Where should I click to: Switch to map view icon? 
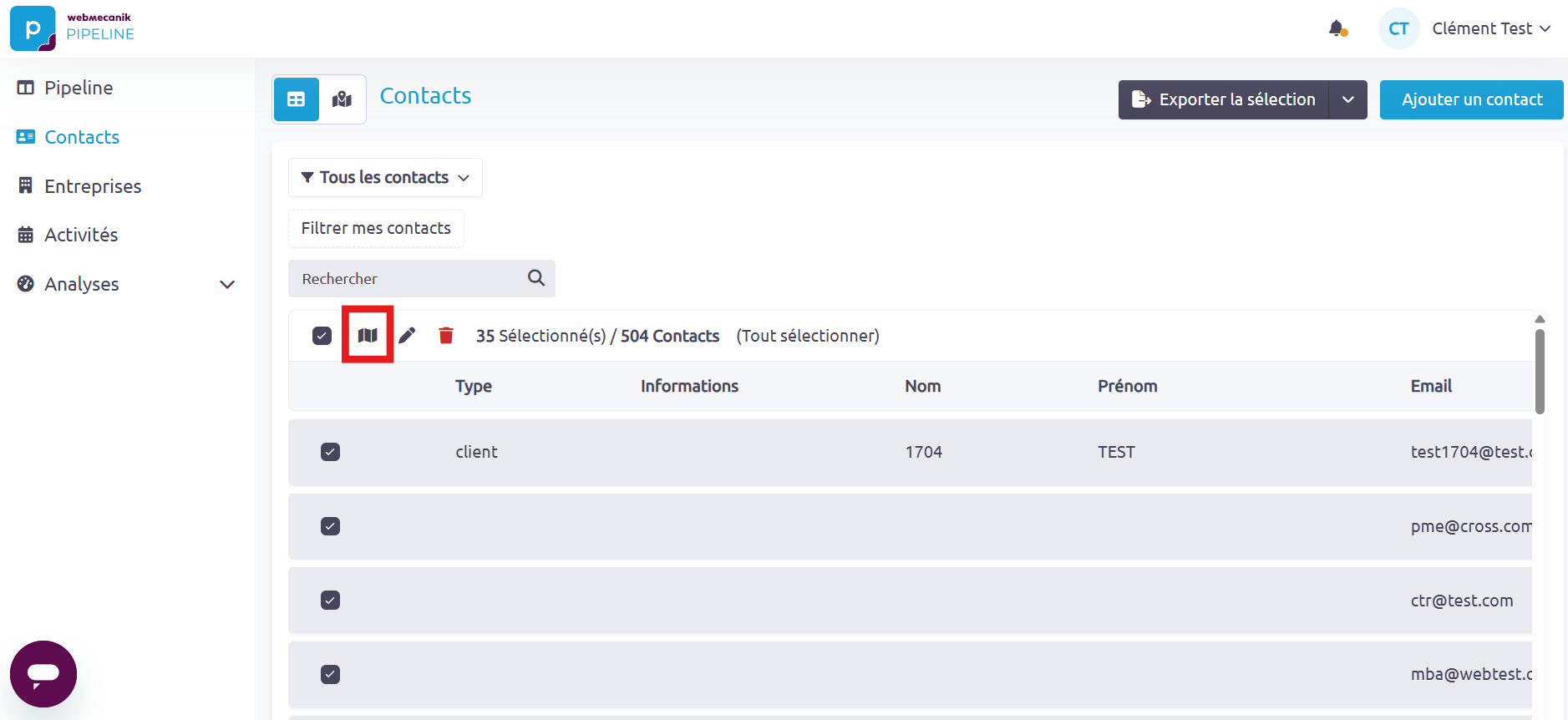pos(342,99)
